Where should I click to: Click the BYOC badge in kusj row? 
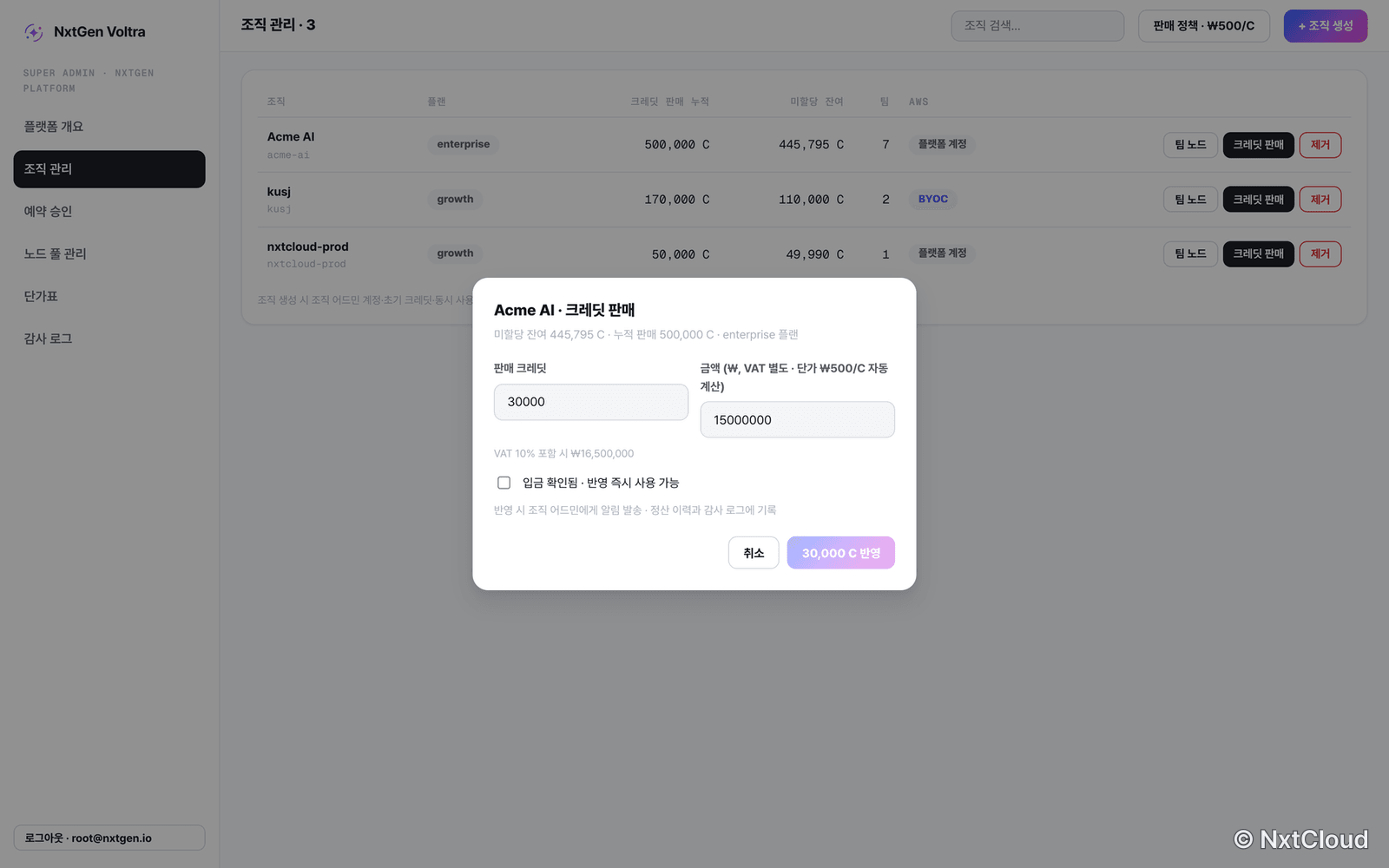pyautogui.click(x=933, y=199)
